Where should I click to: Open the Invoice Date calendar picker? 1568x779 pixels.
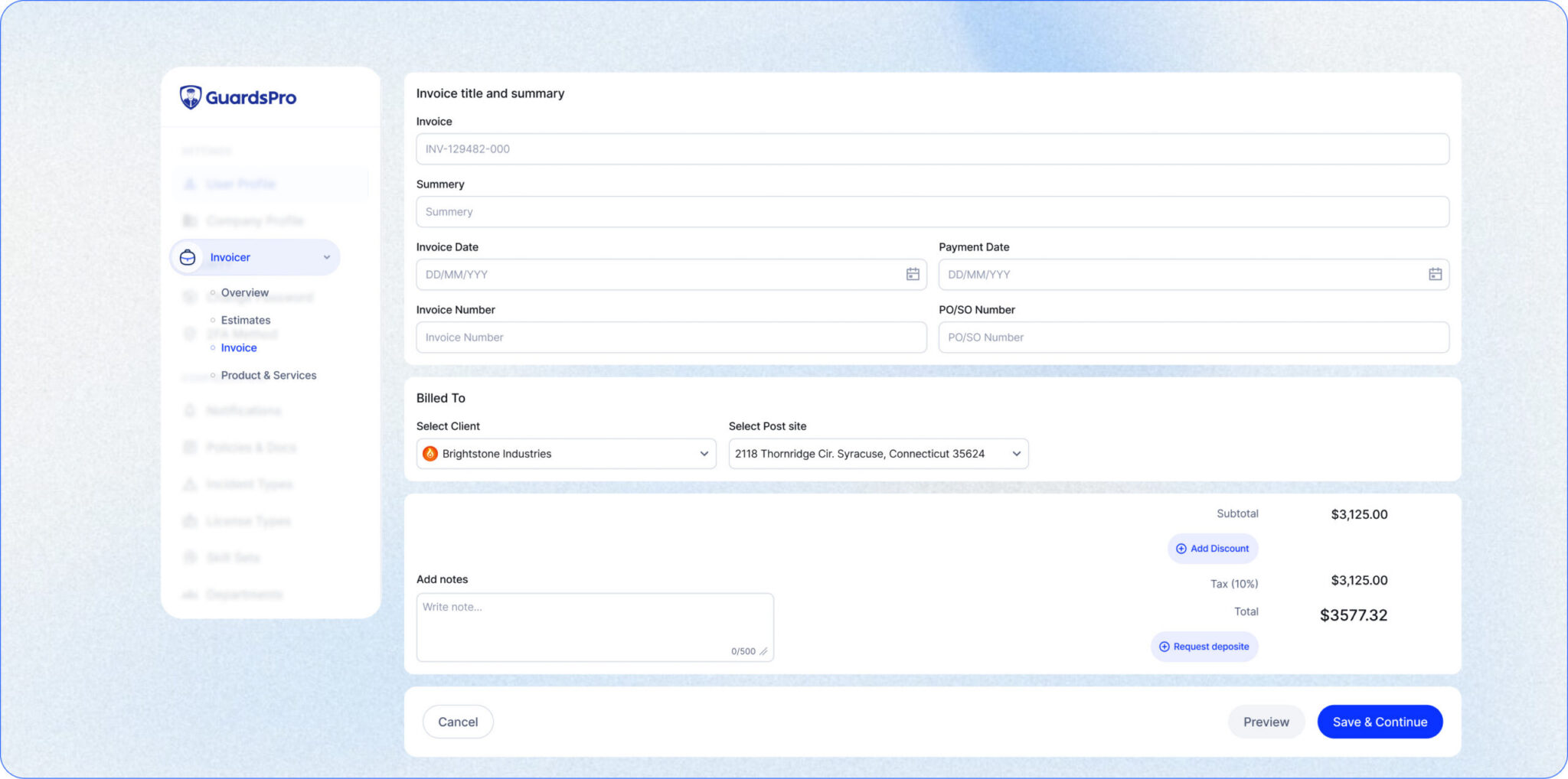913,274
